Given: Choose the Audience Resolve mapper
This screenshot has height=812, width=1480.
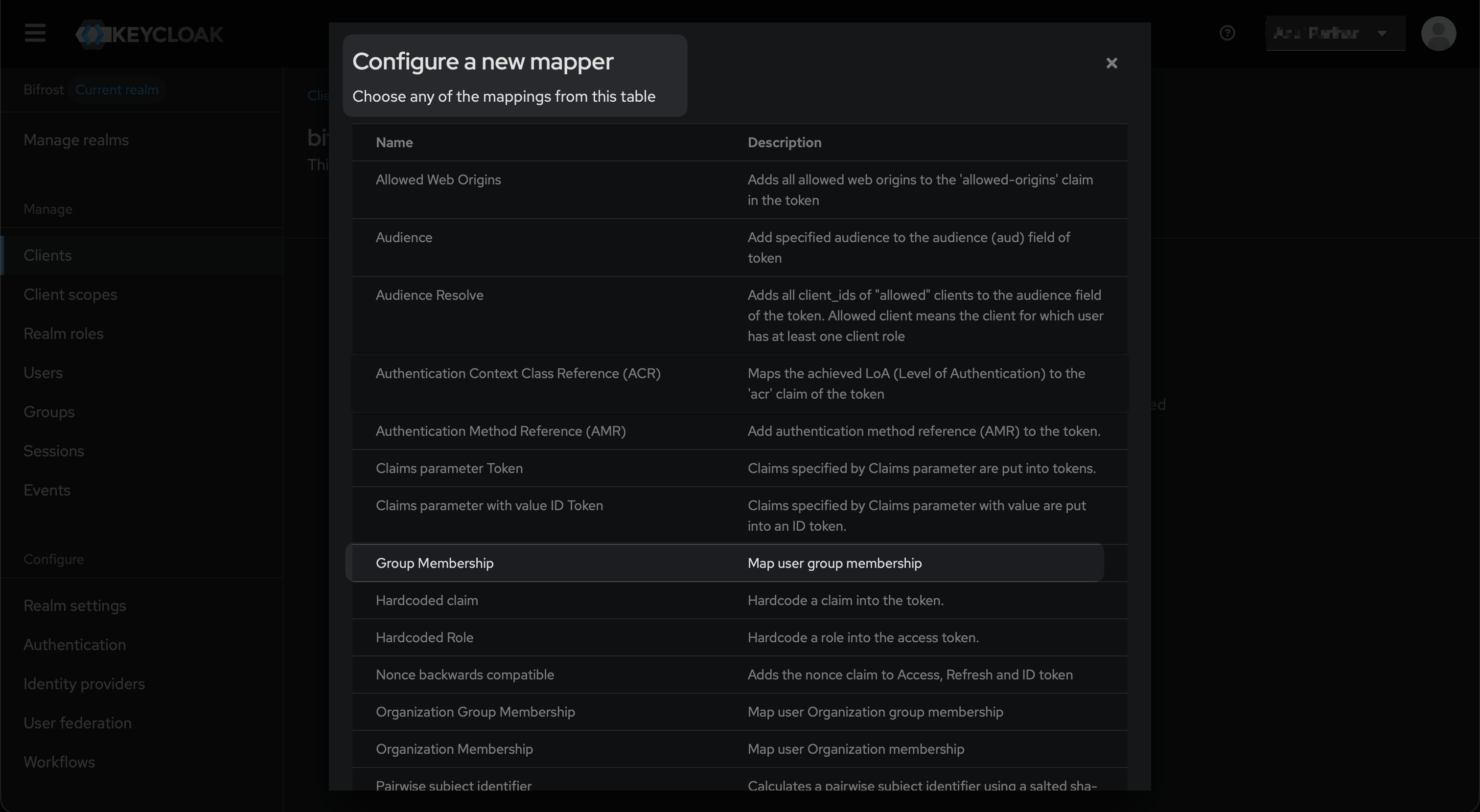Looking at the screenshot, I should 740,316.
